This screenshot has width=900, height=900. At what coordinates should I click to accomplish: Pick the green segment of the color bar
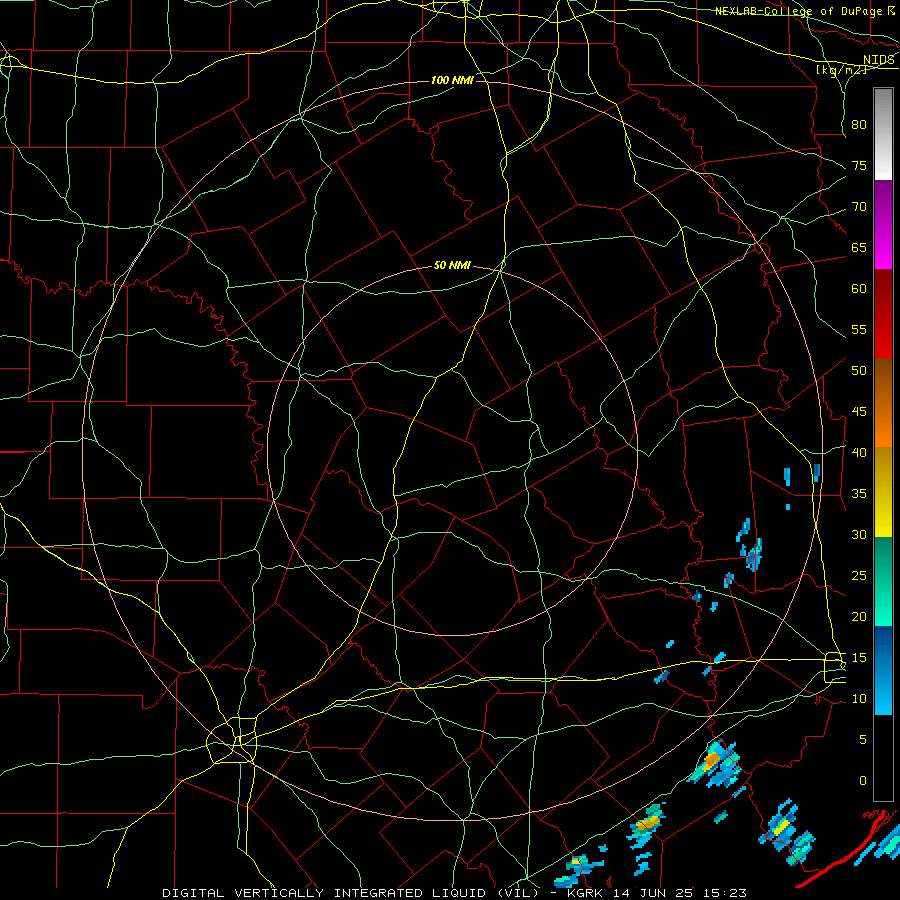click(x=883, y=581)
